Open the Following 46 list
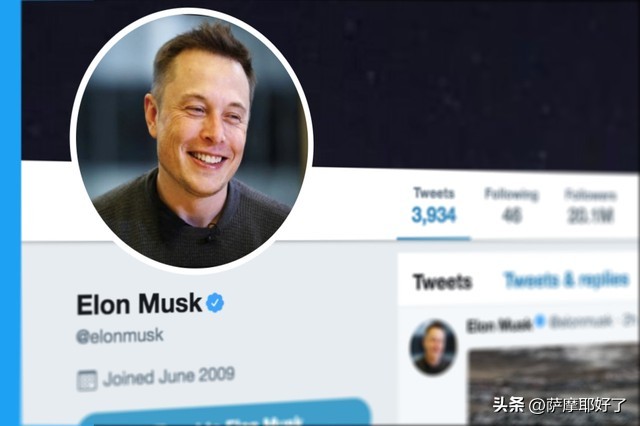Screen dimensions: 640x426 (x=511, y=206)
